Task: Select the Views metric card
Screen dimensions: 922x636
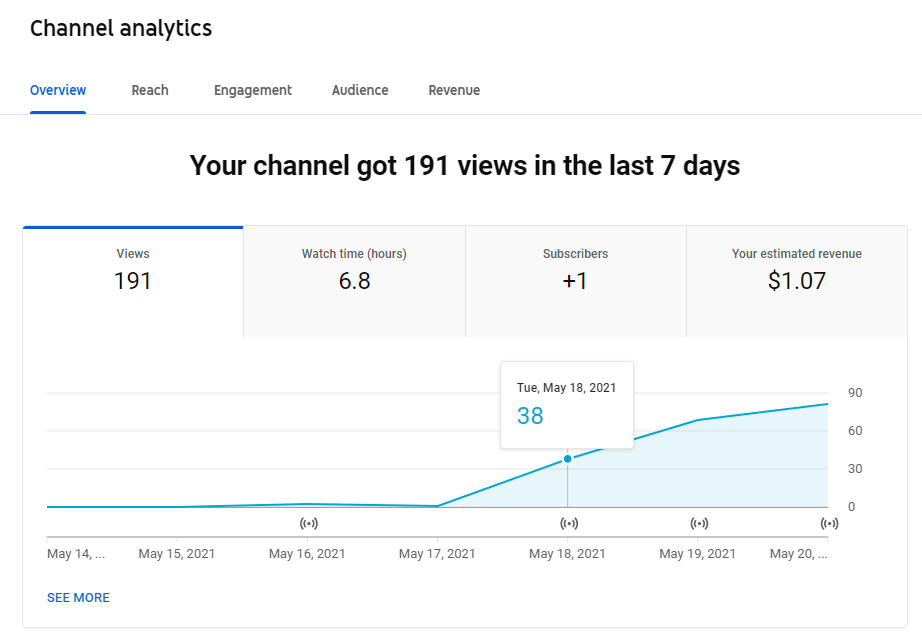Action: pyautogui.click(x=133, y=282)
